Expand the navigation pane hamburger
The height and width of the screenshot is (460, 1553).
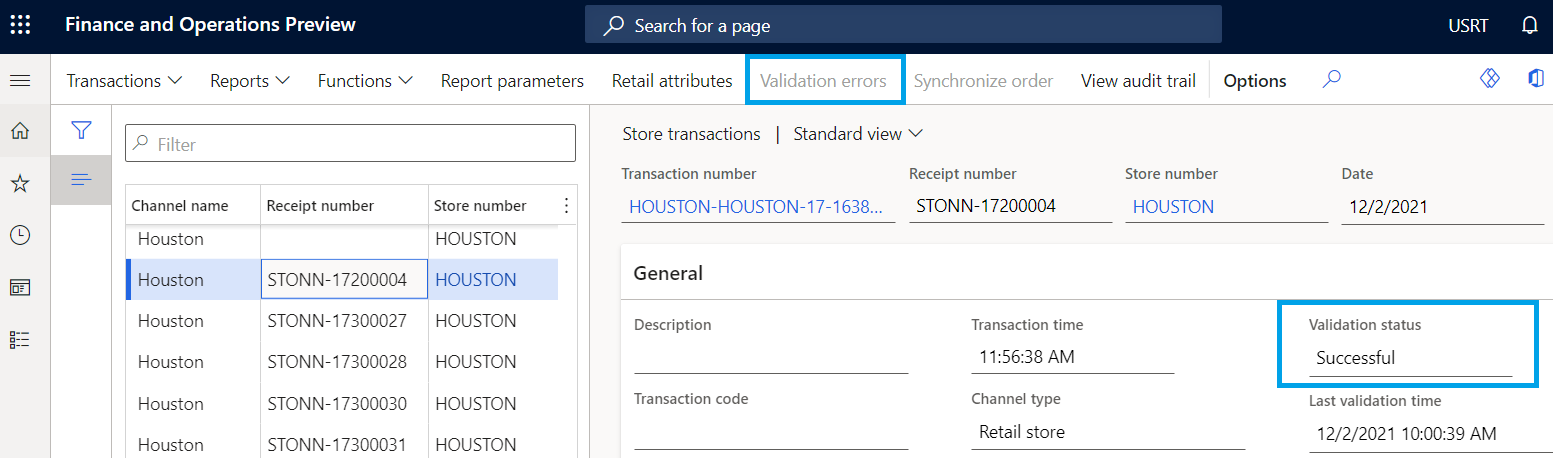[20, 80]
